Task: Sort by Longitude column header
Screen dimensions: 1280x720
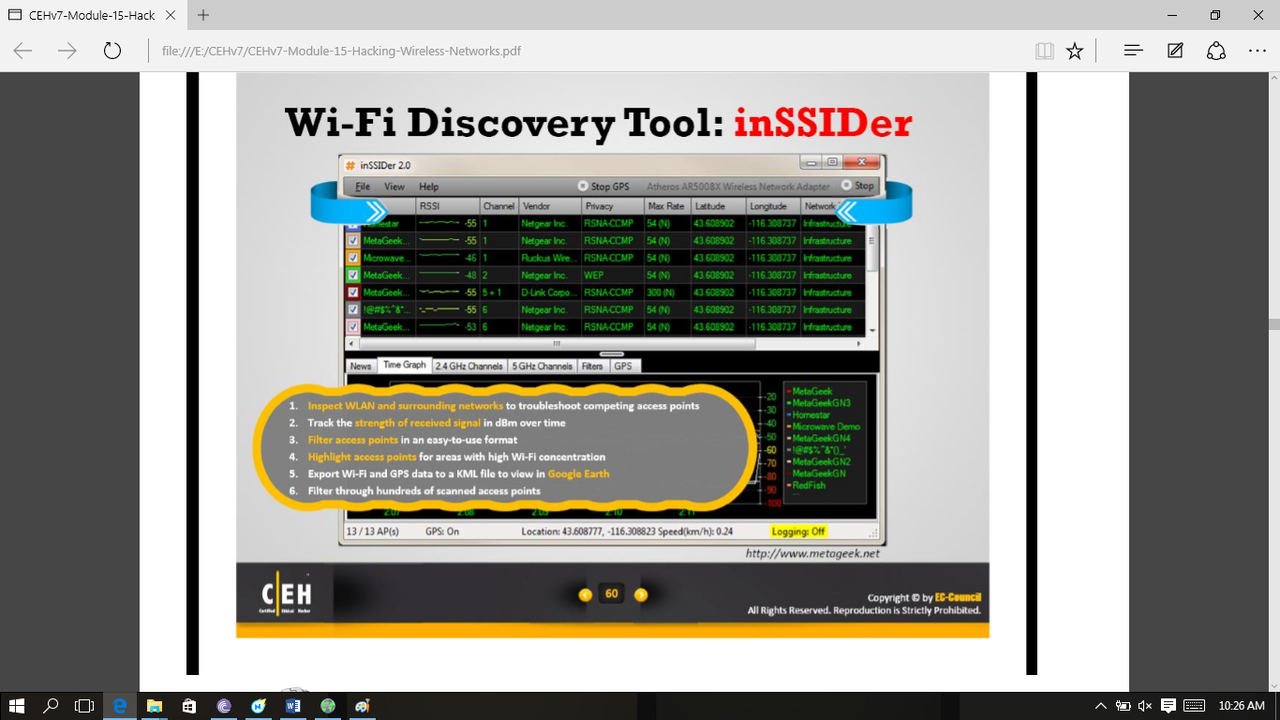Action: click(x=773, y=206)
